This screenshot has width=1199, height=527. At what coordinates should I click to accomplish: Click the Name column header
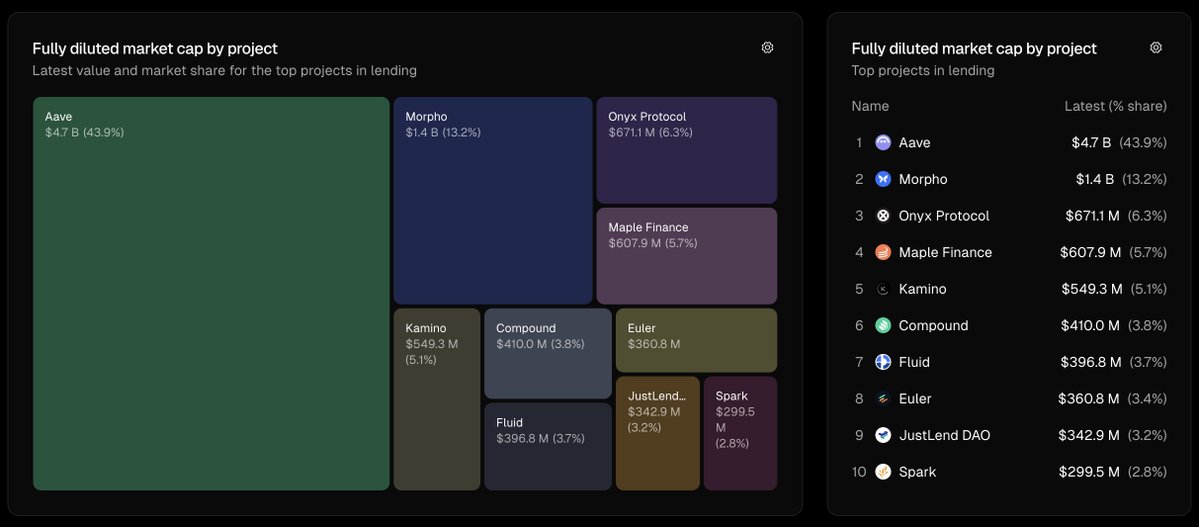[870, 106]
